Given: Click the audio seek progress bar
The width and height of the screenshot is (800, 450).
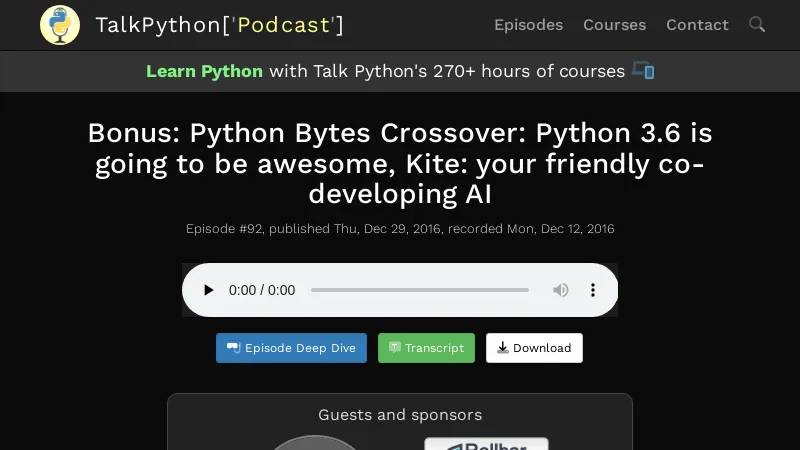Looking at the screenshot, I should (420, 290).
